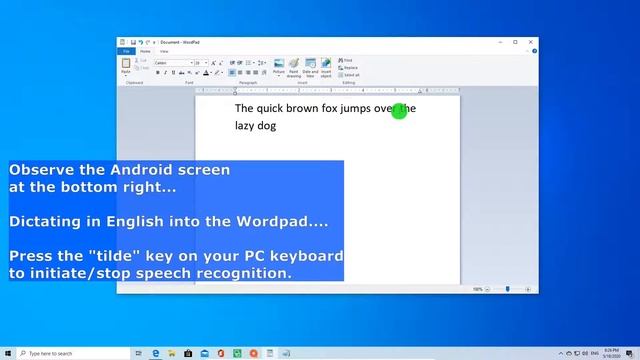Click Copy in the Clipboard group
The height and width of the screenshot is (360, 640).
click(142, 68)
